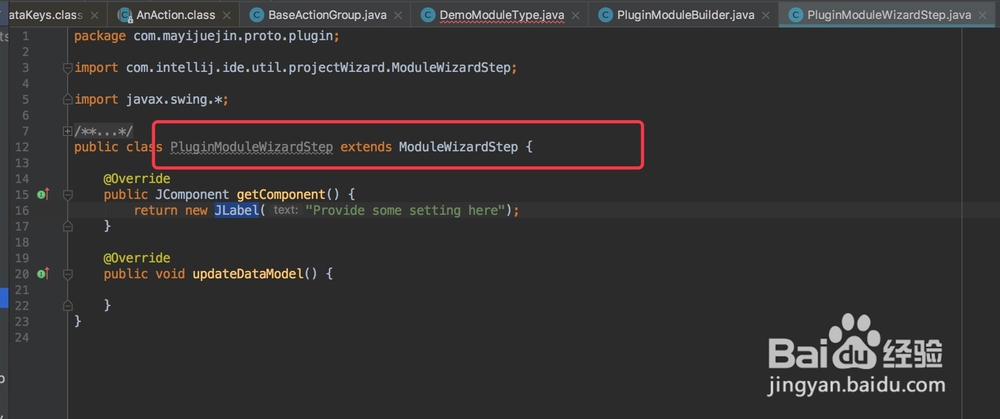The image size is (1000, 419).
Task: Close the DemoModuleType.java tab
Action: [576, 15]
